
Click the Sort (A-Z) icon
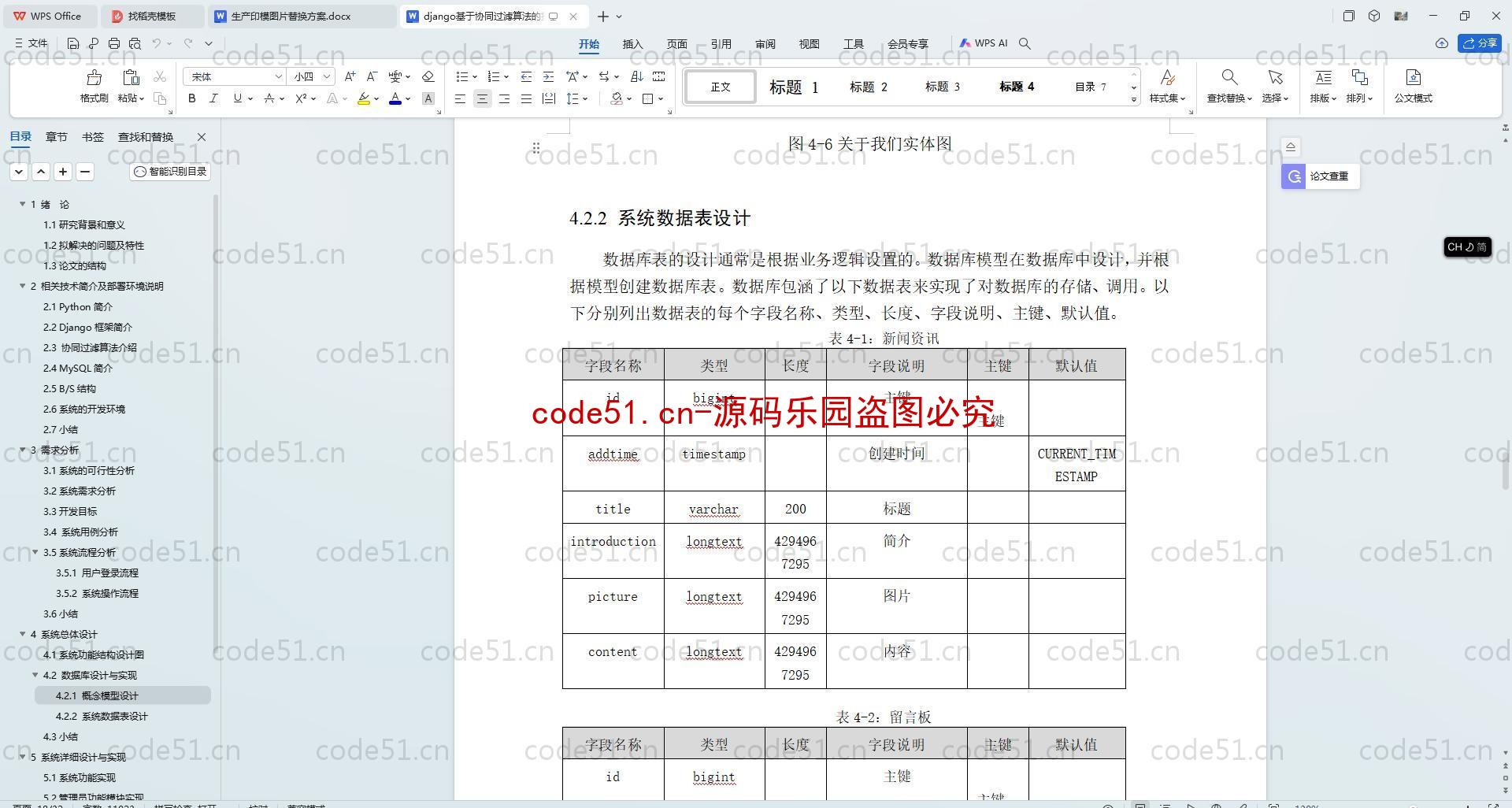coord(637,76)
